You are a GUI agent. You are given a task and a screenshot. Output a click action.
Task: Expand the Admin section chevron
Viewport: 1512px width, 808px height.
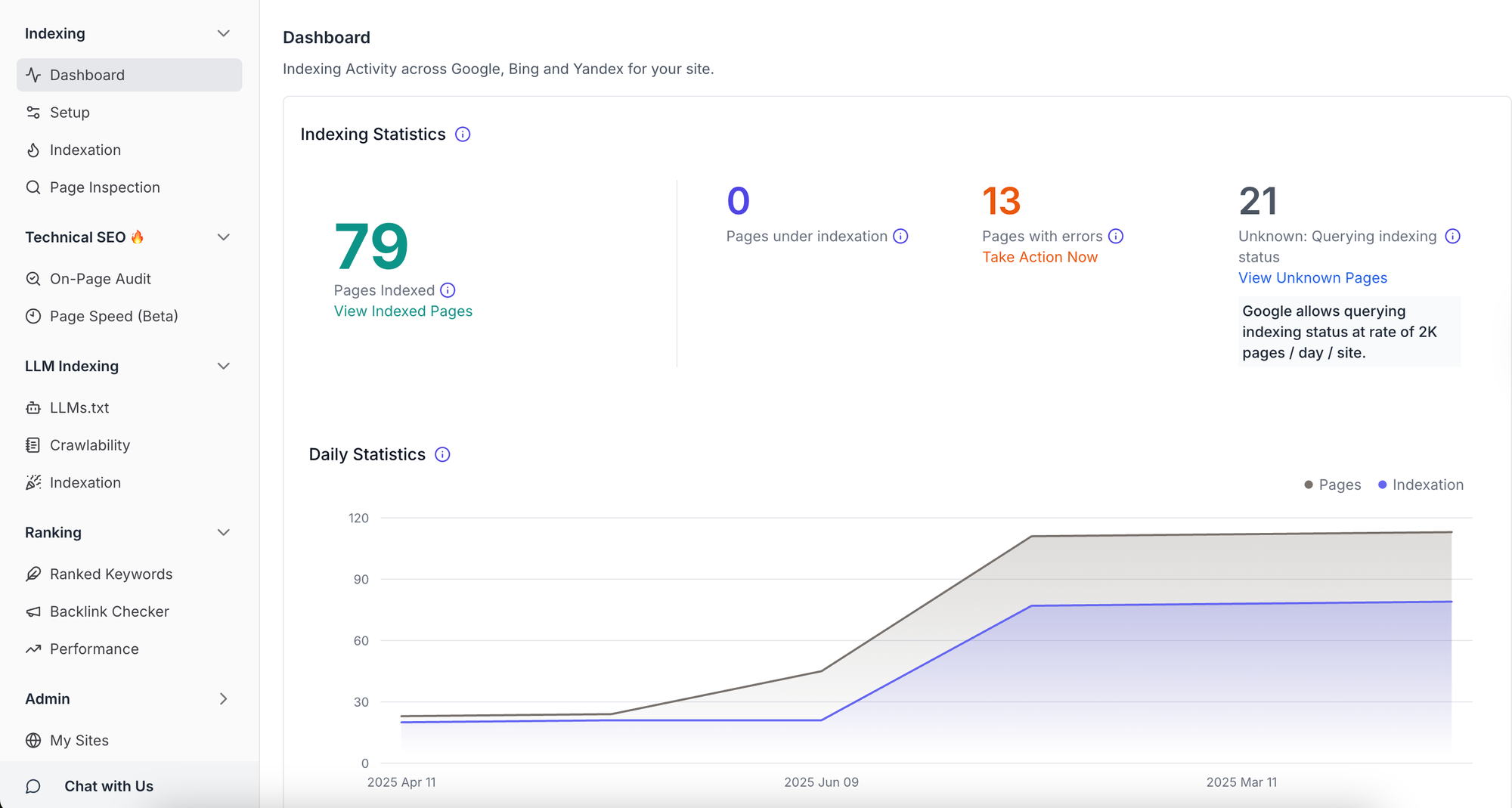(223, 699)
